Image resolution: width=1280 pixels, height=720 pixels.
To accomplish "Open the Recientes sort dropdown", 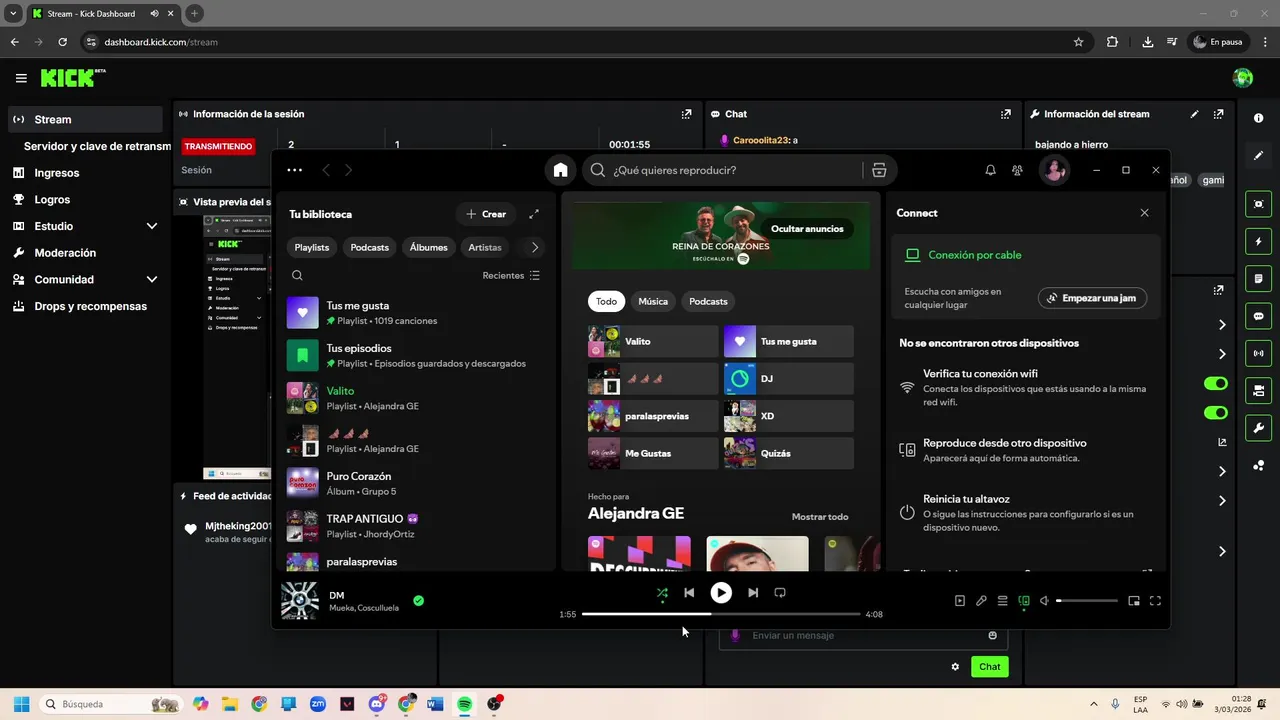I will coord(511,275).
